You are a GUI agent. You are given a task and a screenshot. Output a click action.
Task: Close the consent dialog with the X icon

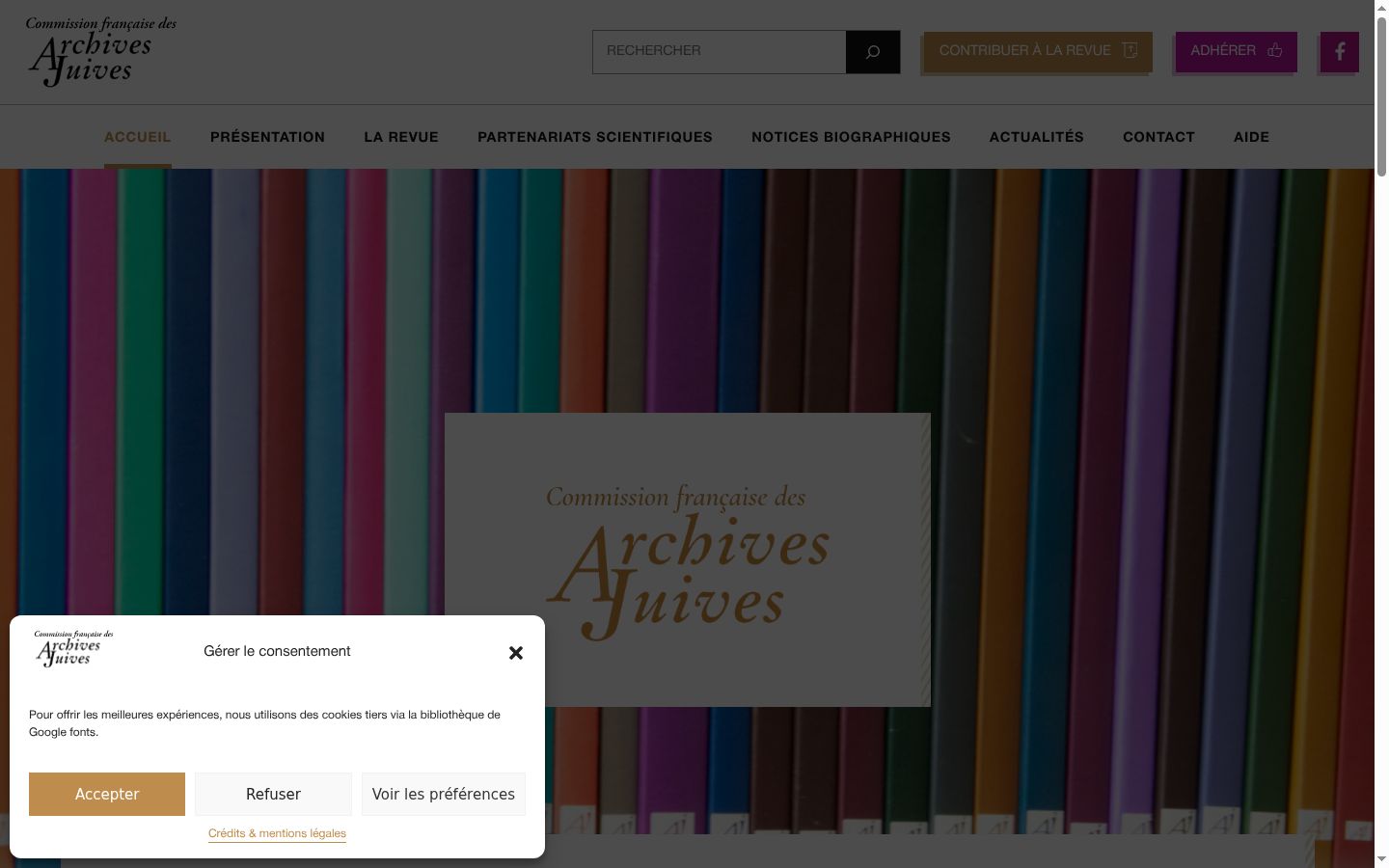click(x=516, y=653)
